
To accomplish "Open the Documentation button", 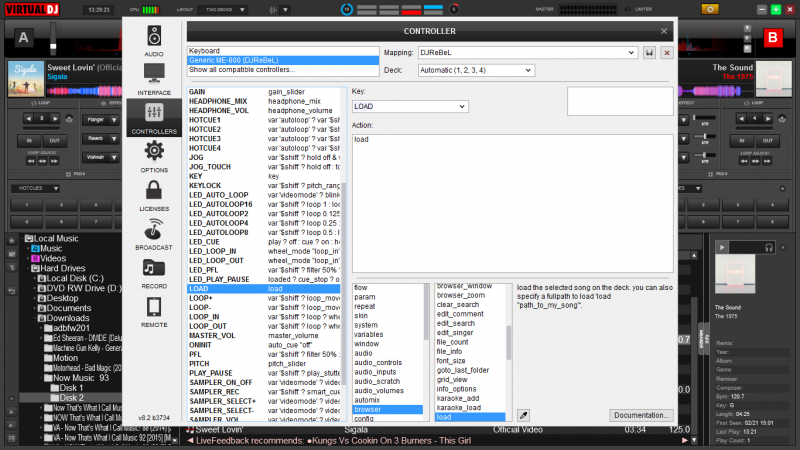I will coord(641,415).
